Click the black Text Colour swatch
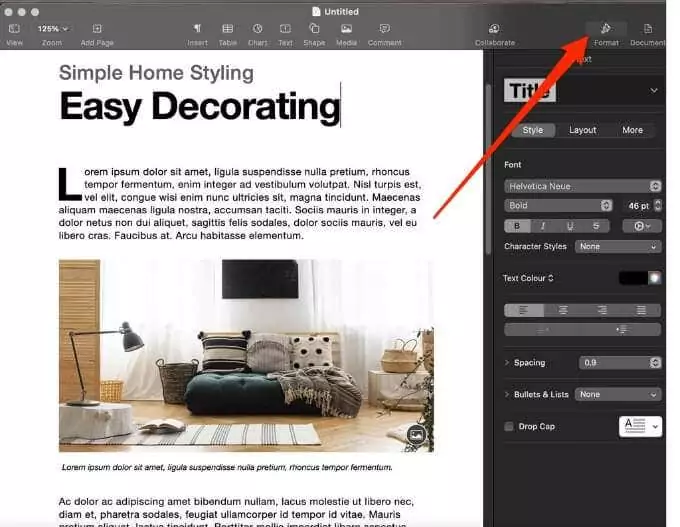The image size is (680, 527). (633, 278)
